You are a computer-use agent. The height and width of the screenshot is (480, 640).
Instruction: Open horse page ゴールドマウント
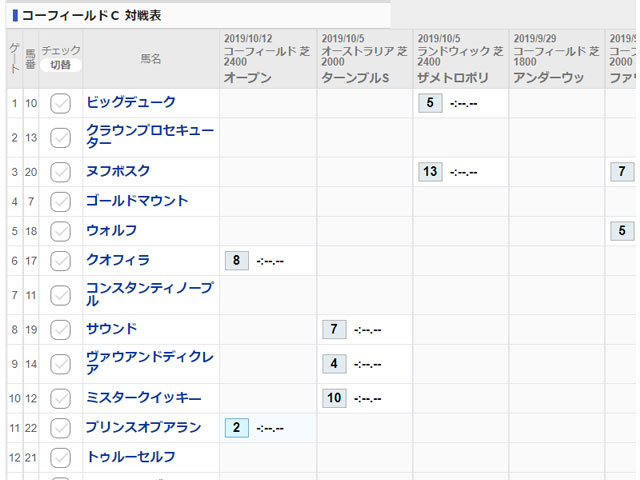coord(137,201)
